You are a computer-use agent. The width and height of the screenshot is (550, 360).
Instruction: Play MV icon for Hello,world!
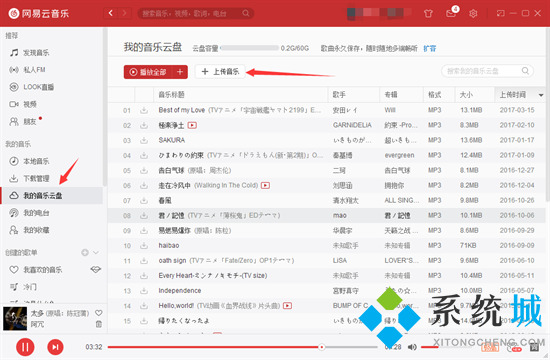click(288, 306)
